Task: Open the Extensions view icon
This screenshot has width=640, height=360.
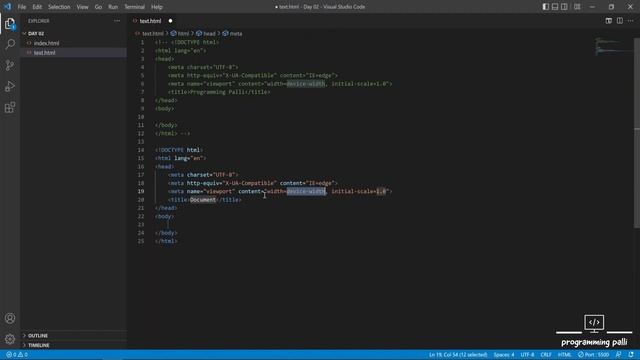Action: click(x=10, y=107)
